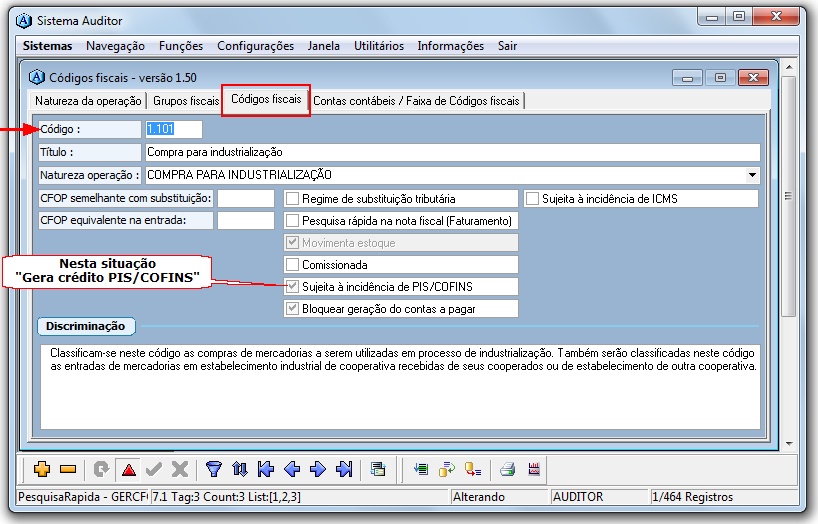Click inside the Discriminação text area
This screenshot has height=524, width=818.
pyautogui.click(x=400, y=386)
